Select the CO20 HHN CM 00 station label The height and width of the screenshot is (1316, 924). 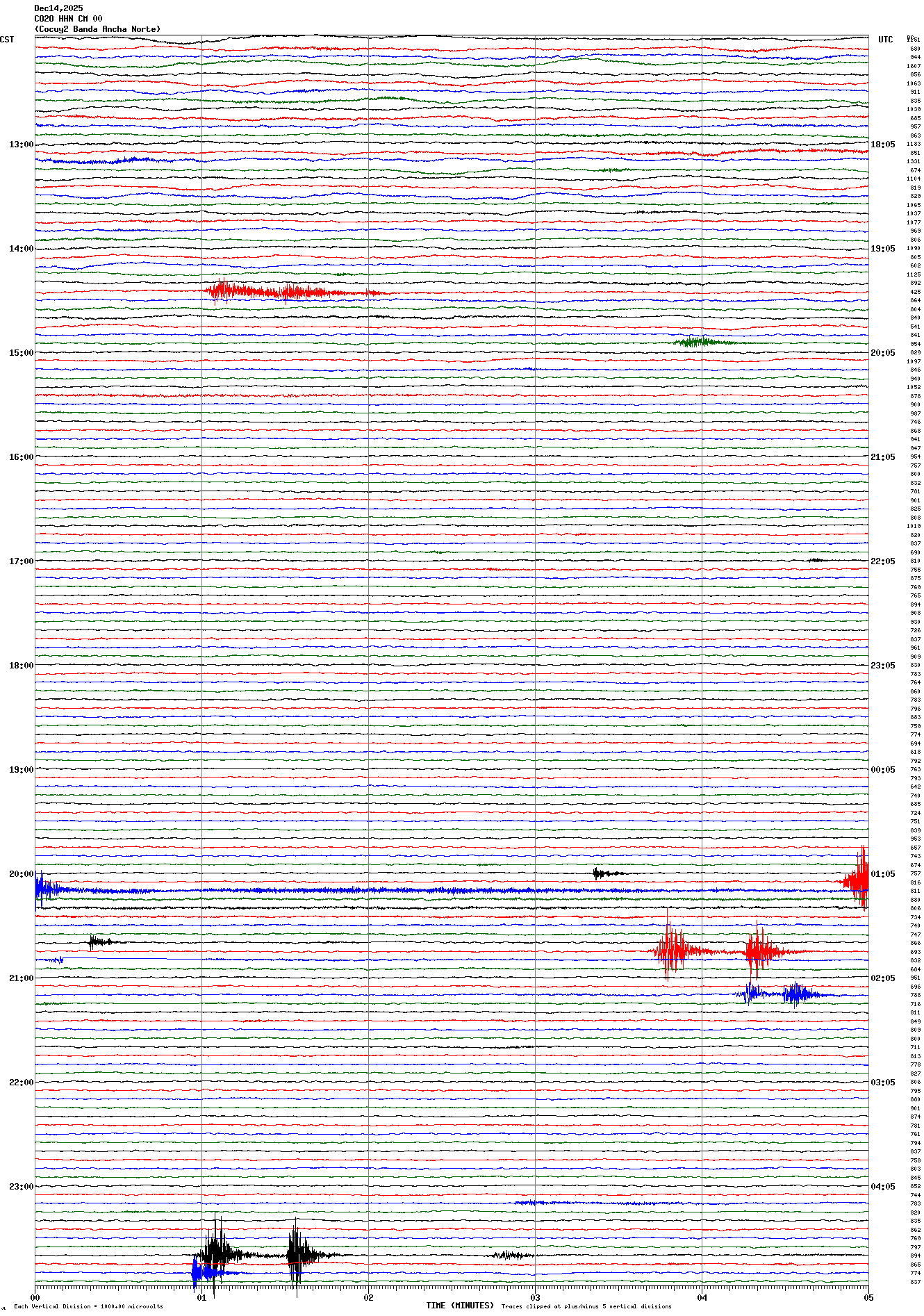(68, 19)
